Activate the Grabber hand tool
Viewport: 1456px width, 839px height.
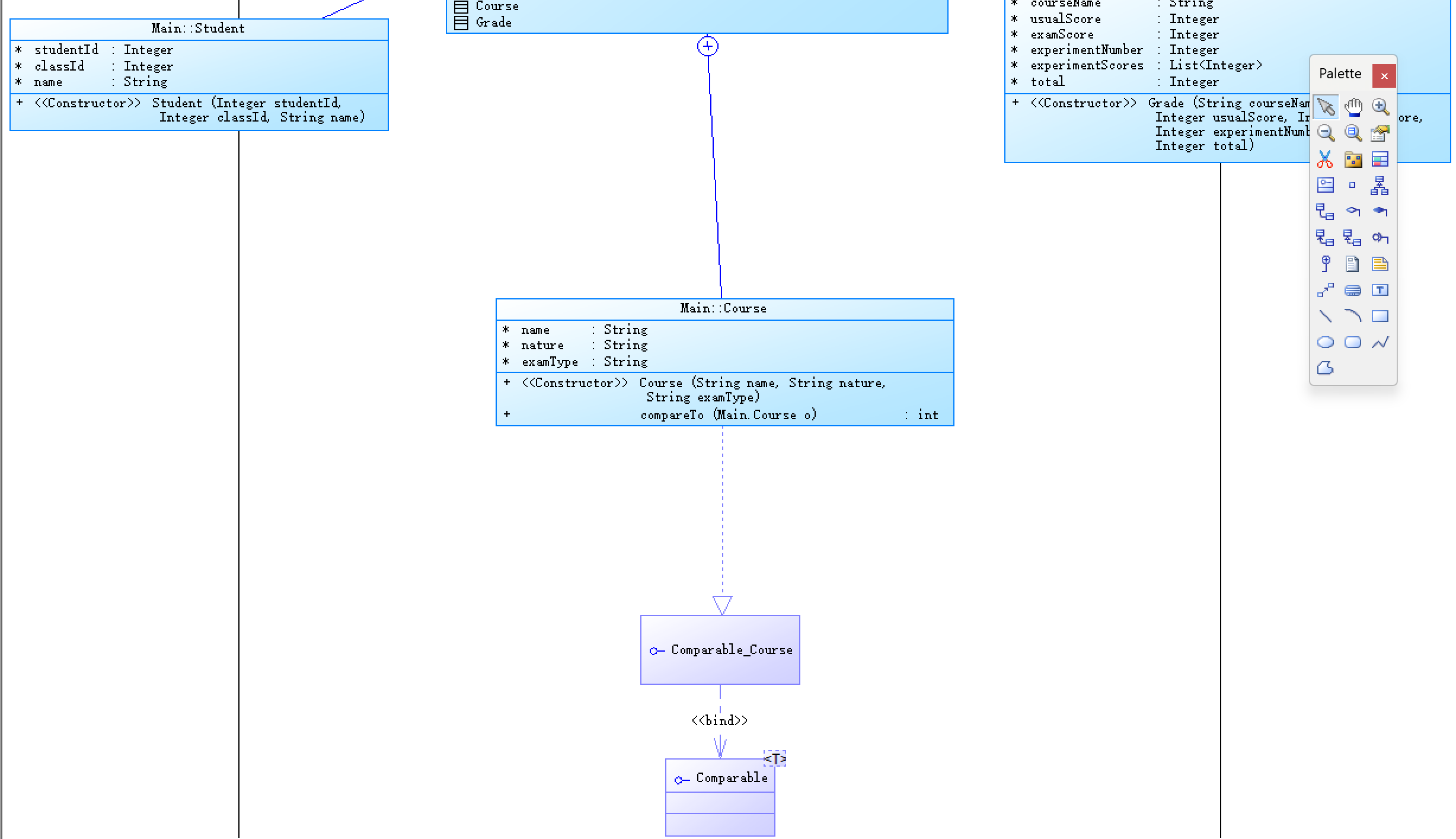pos(1353,107)
